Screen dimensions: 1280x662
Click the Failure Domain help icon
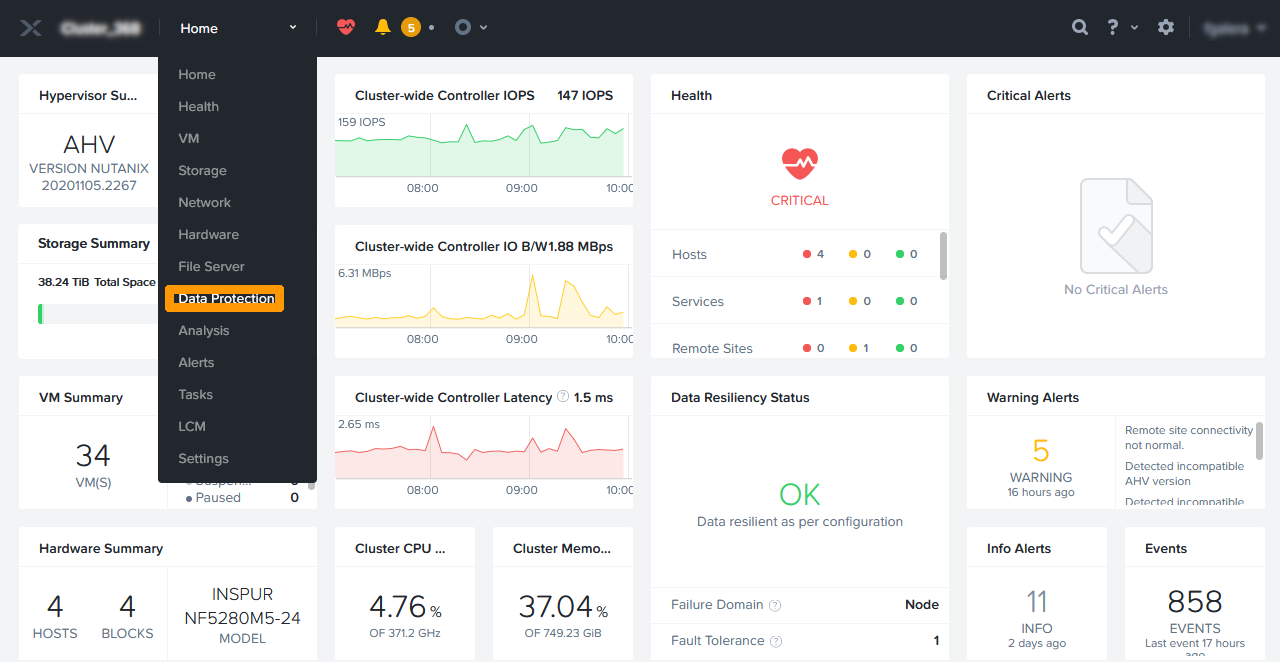tap(775, 605)
